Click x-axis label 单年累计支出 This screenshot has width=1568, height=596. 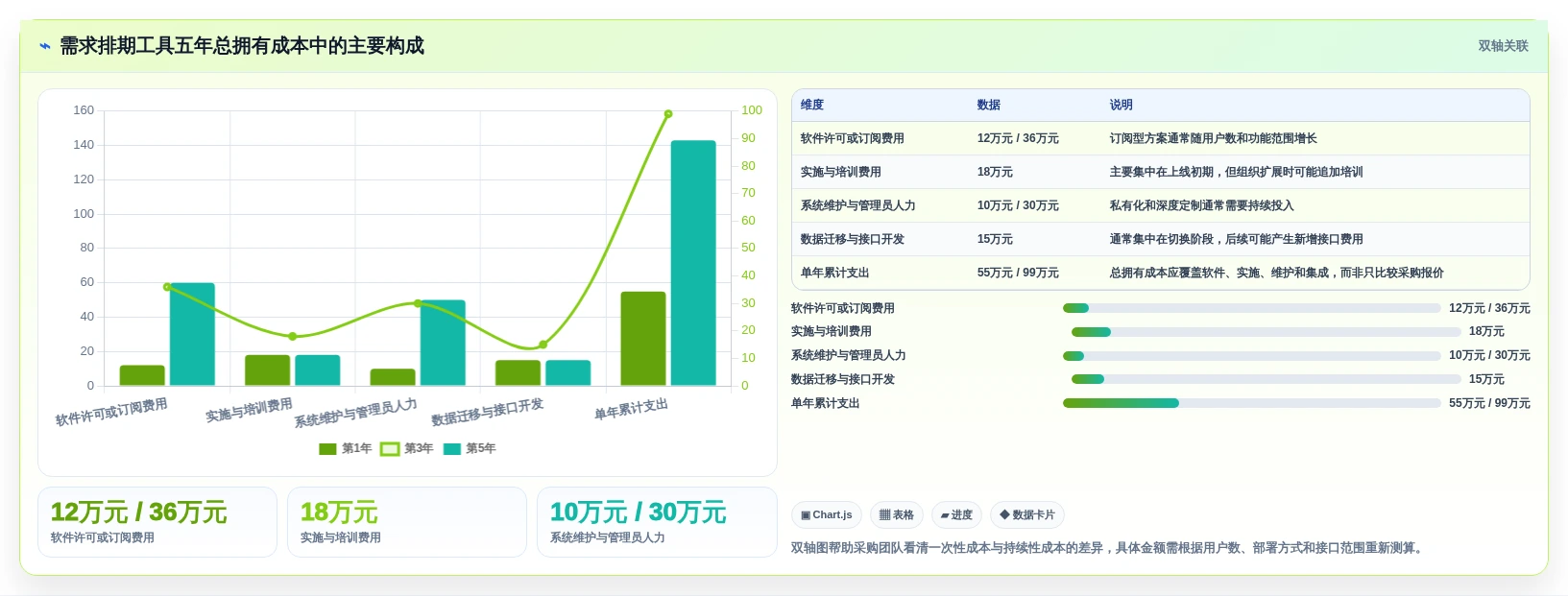click(631, 409)
